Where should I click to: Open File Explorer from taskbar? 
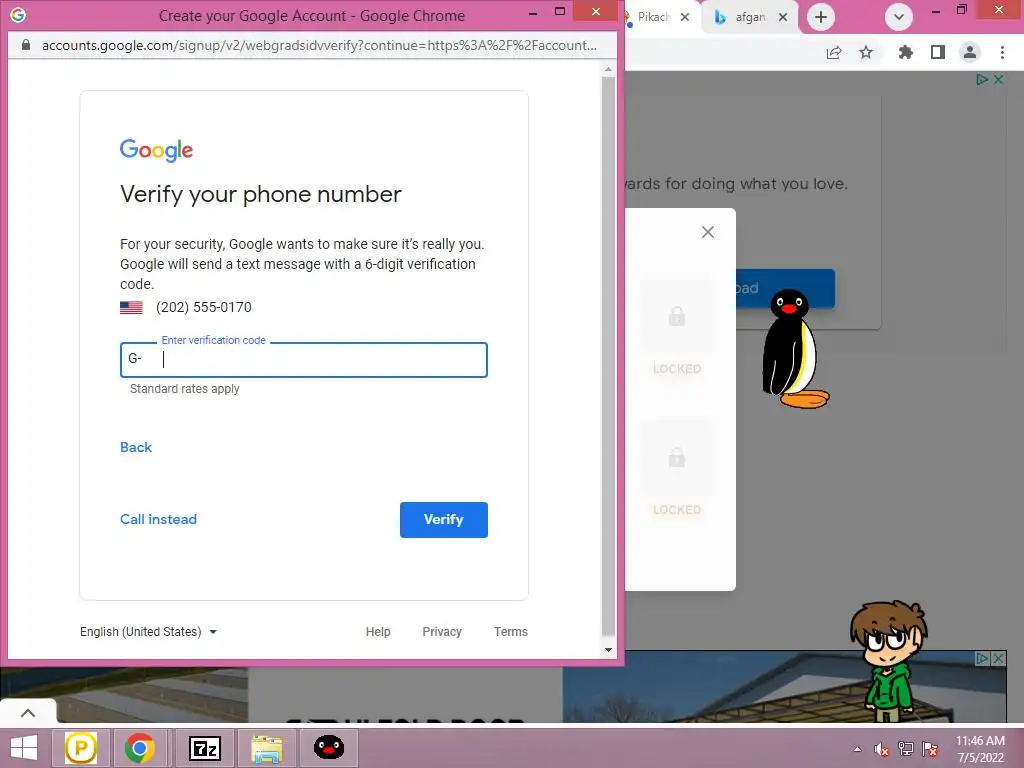tap(267, 748)
